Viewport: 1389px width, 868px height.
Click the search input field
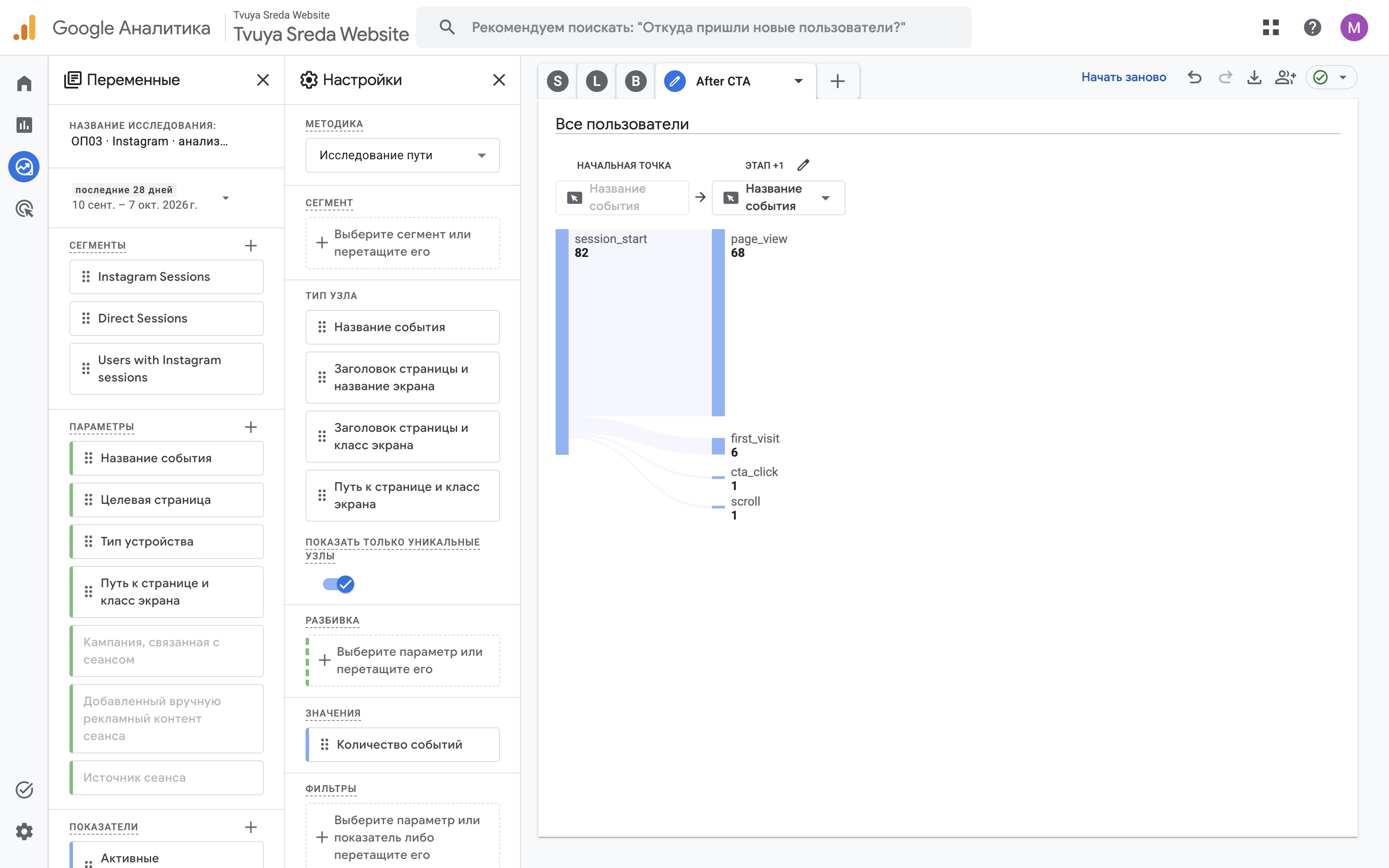693,27
